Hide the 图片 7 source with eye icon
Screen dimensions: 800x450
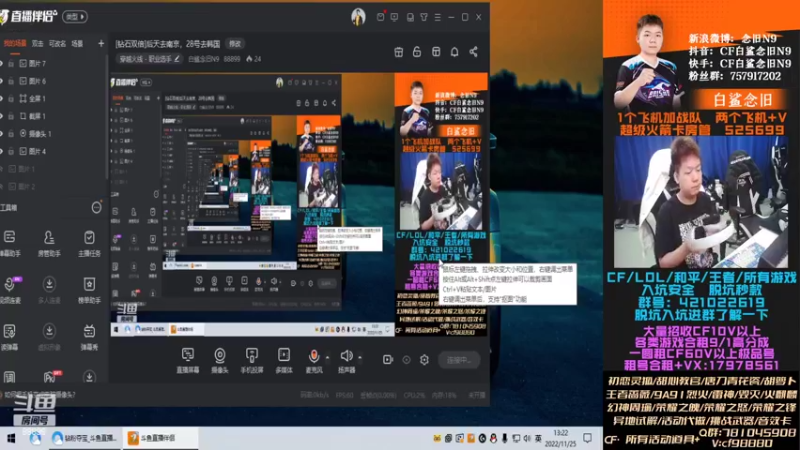(x=2, y=64)
